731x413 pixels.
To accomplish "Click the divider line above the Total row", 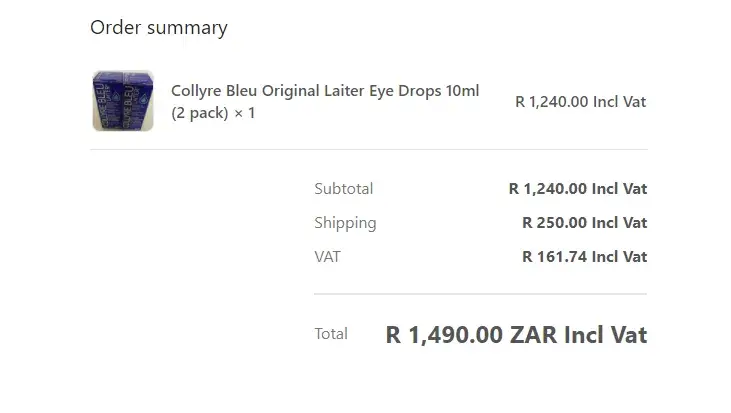I will point(480,294).
